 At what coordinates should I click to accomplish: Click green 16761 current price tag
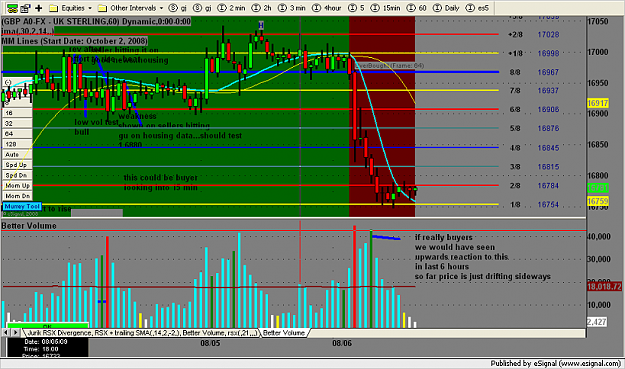[x=598, y=188]
